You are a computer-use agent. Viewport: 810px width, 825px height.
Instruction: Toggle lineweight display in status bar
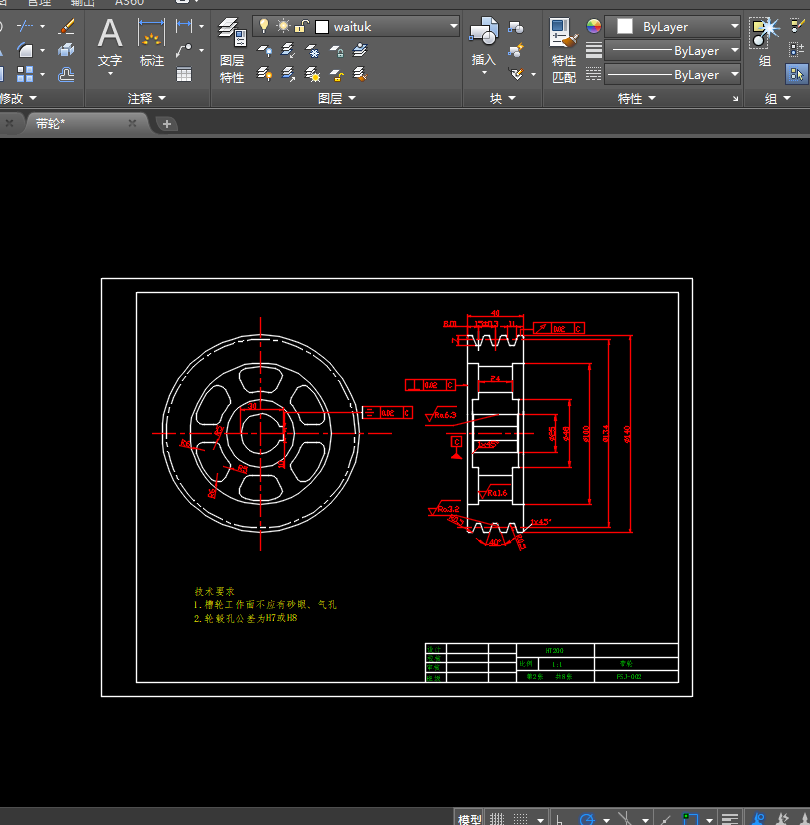(x=729, y=819)
